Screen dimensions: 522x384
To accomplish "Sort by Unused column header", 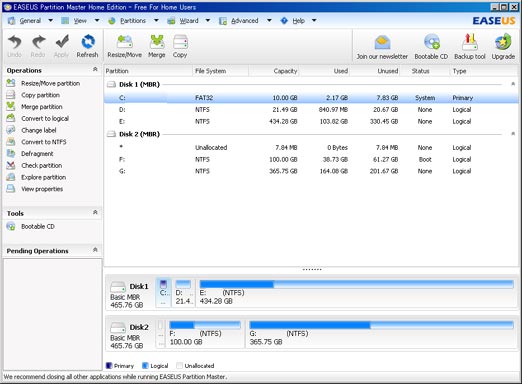I will [375, 71].
